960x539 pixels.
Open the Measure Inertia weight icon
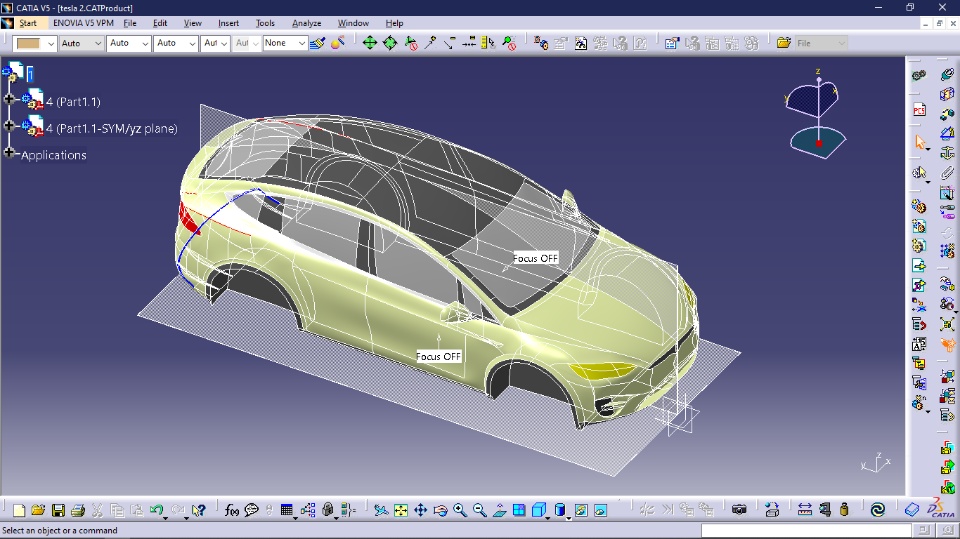click(x=844, y=510)
